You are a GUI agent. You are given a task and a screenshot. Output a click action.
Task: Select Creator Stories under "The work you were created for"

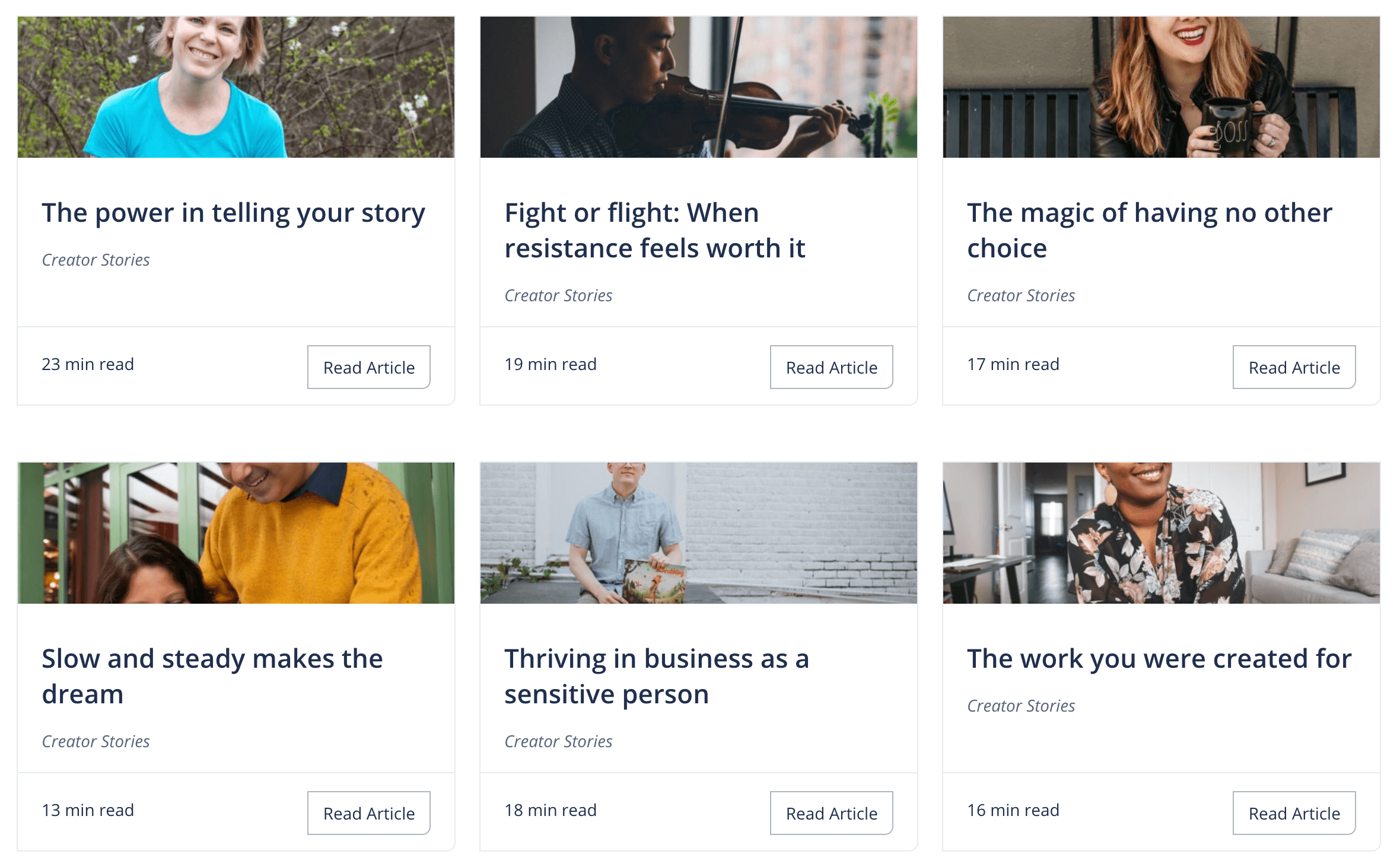click(x=1021, y=706)
